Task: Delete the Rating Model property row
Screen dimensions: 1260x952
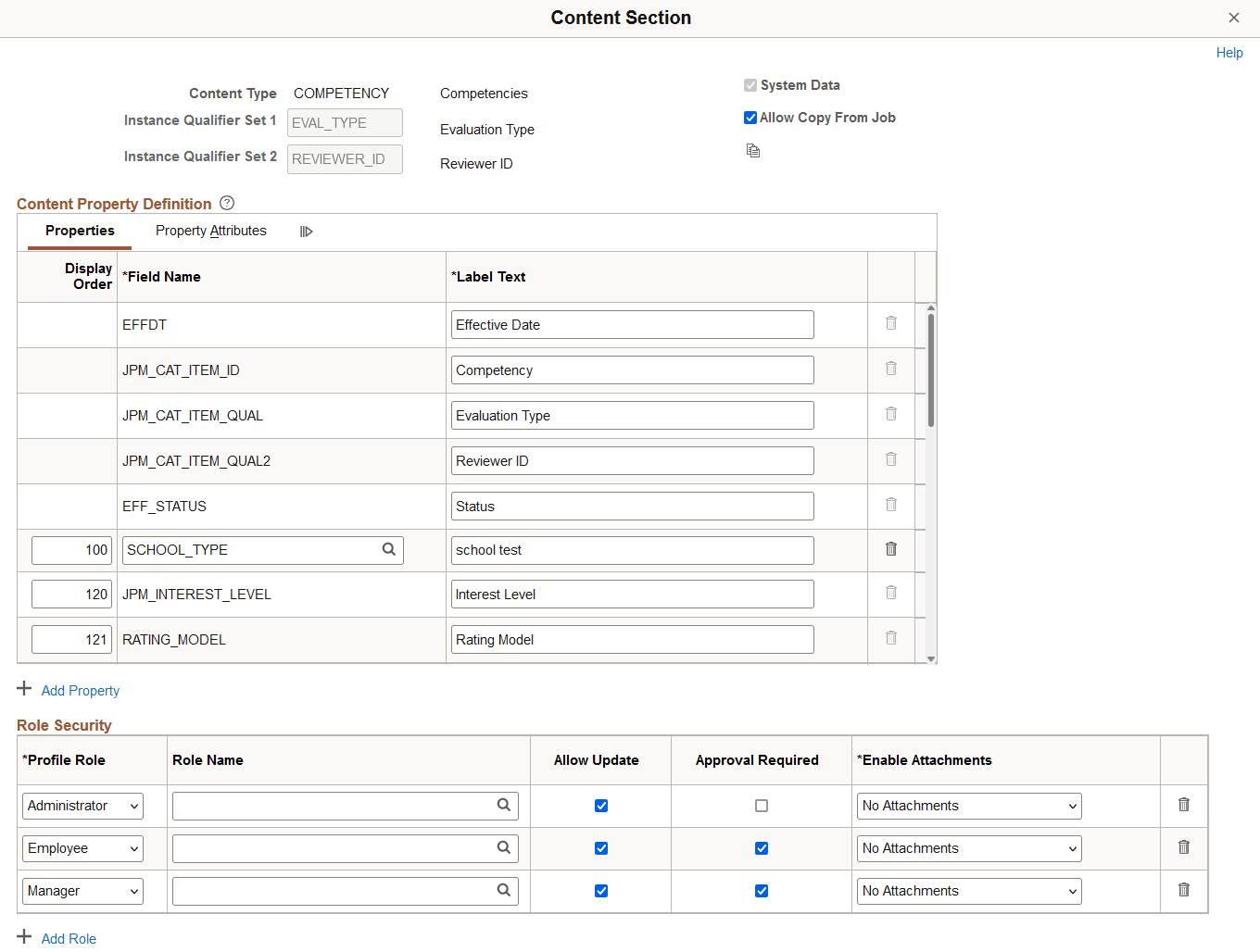Action: coord(890,637)
